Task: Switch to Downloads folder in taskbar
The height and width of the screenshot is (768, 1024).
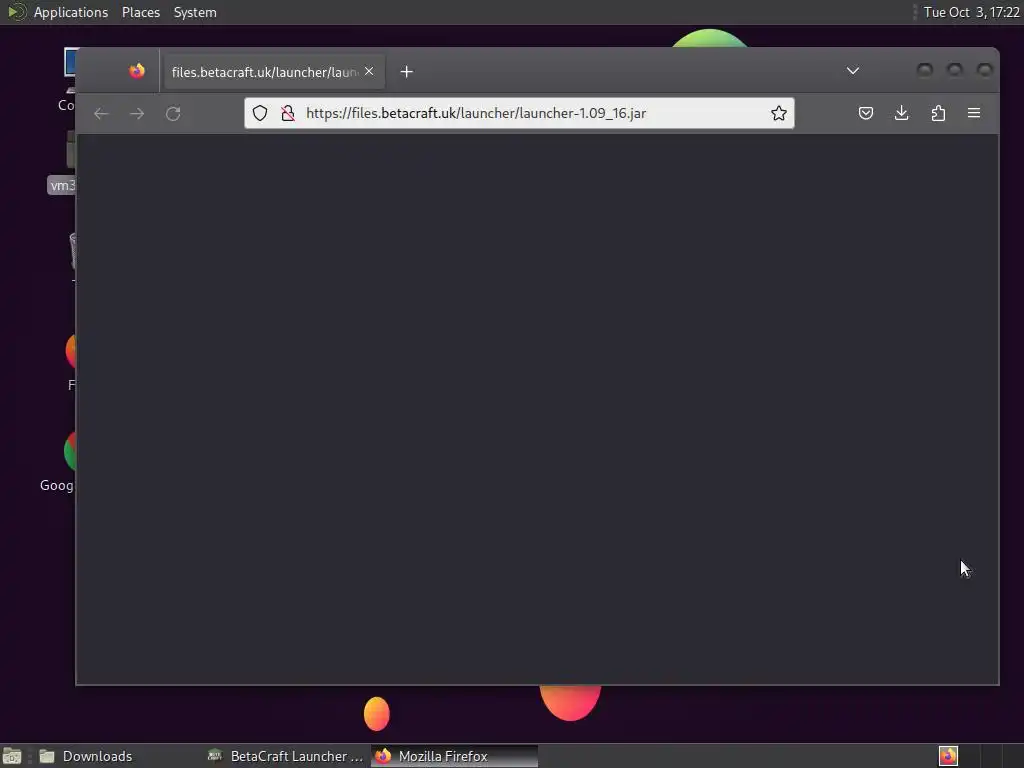Action: (86, 756)
